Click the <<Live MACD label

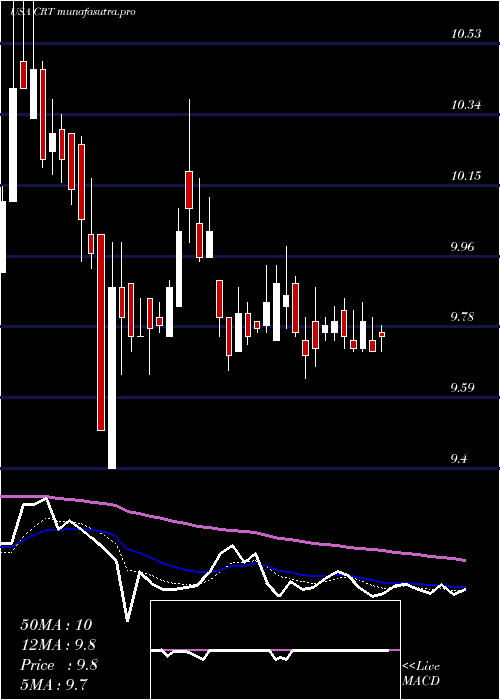click(x=421, y=674)
